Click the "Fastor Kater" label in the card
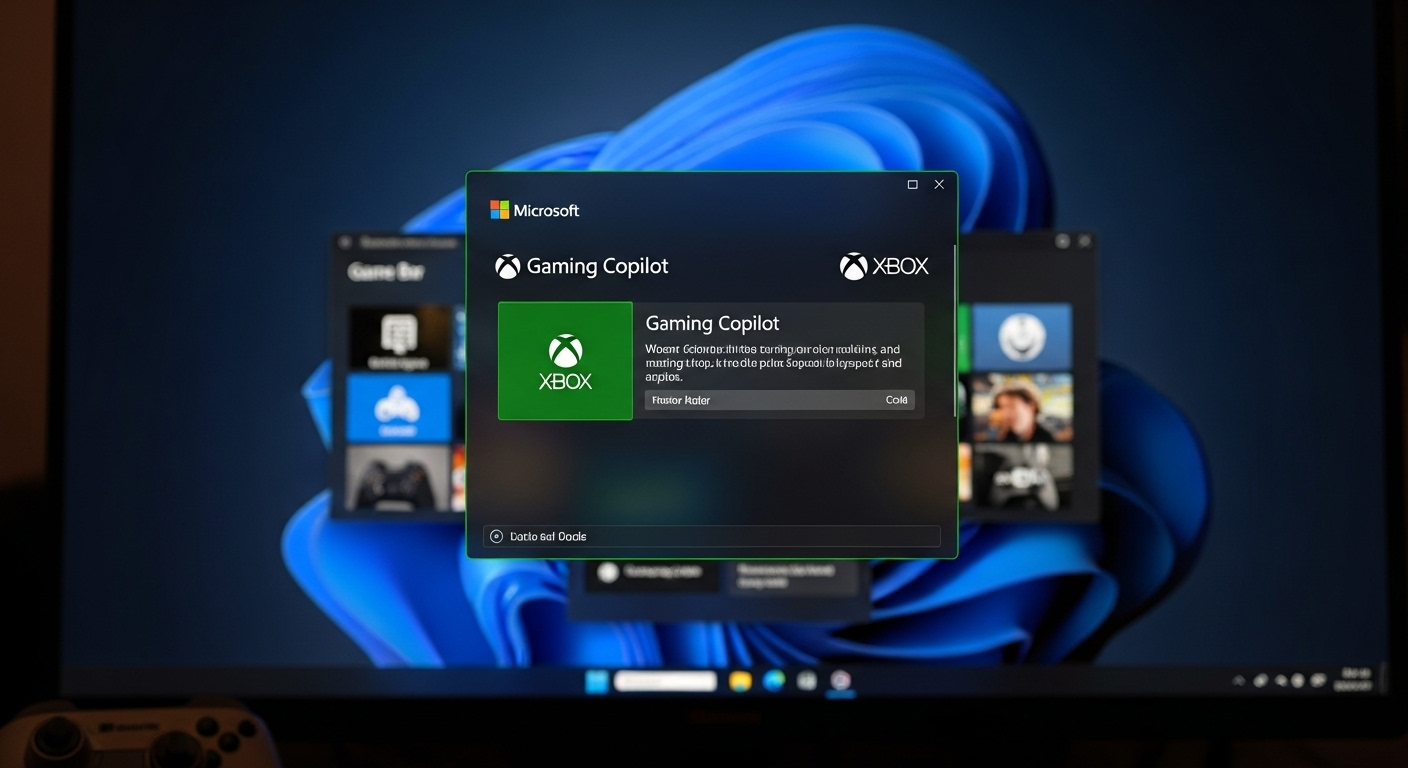 (x=681, y=400)
